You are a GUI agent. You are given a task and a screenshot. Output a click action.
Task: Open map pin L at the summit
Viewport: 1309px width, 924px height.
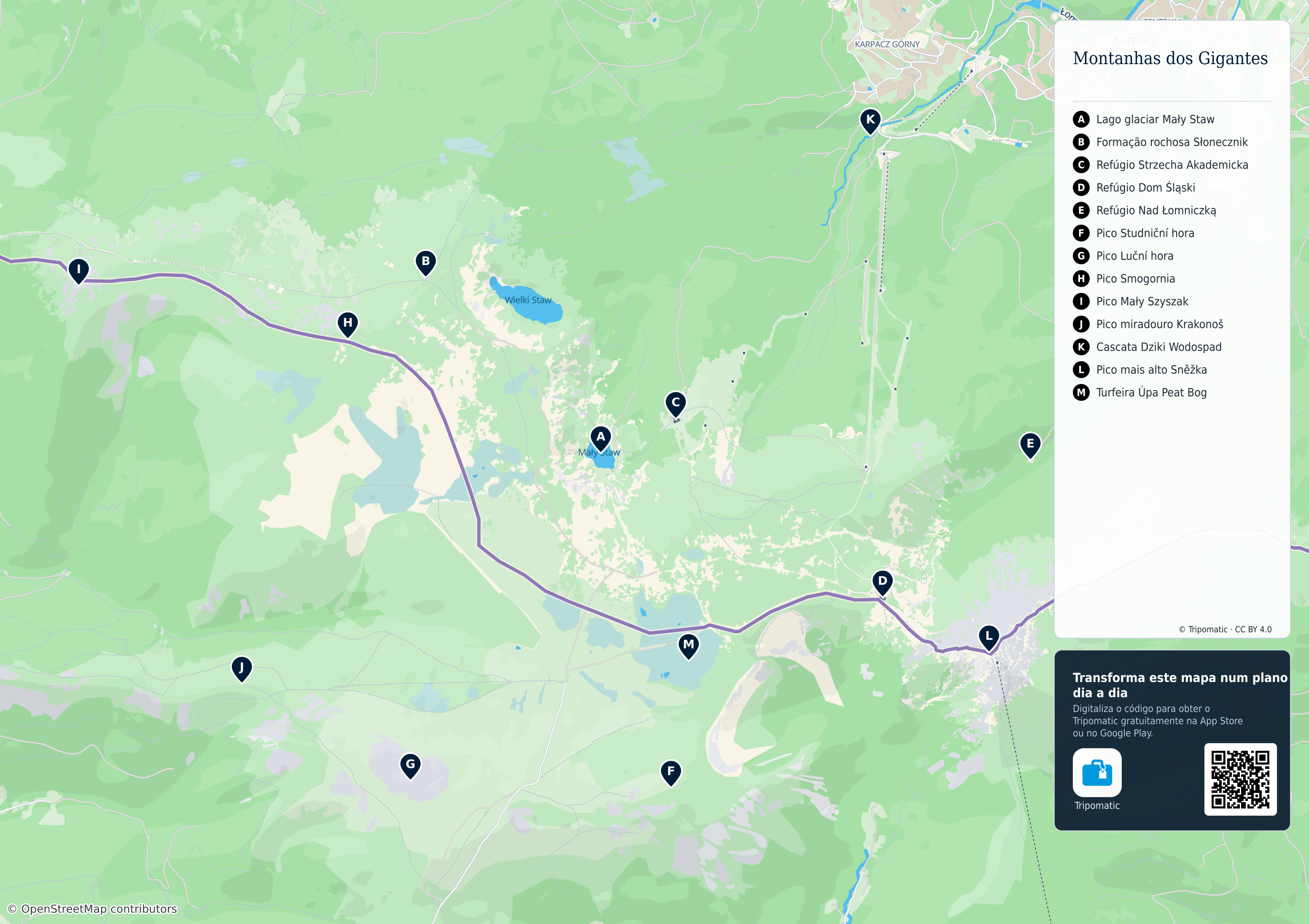pos(989,637)
